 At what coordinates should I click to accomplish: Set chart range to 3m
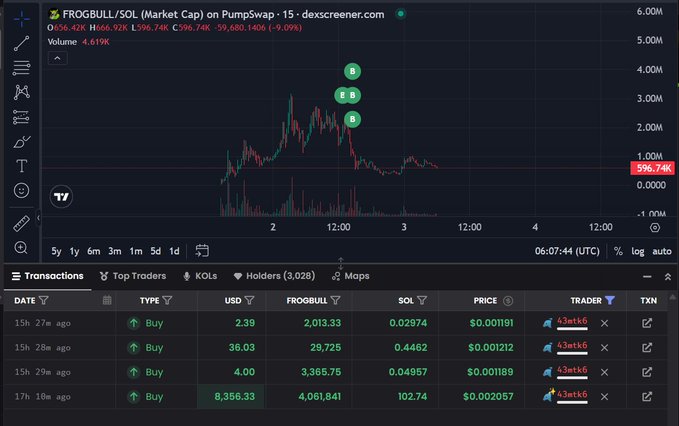(115, 251)
